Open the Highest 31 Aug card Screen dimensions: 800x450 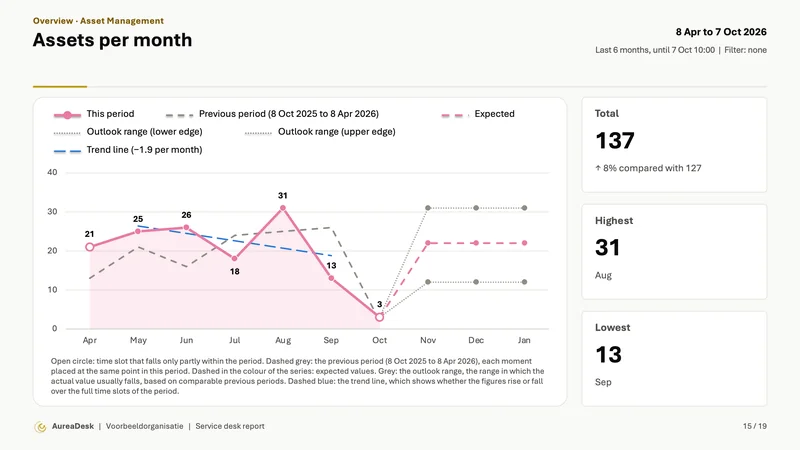click(674, 252)
